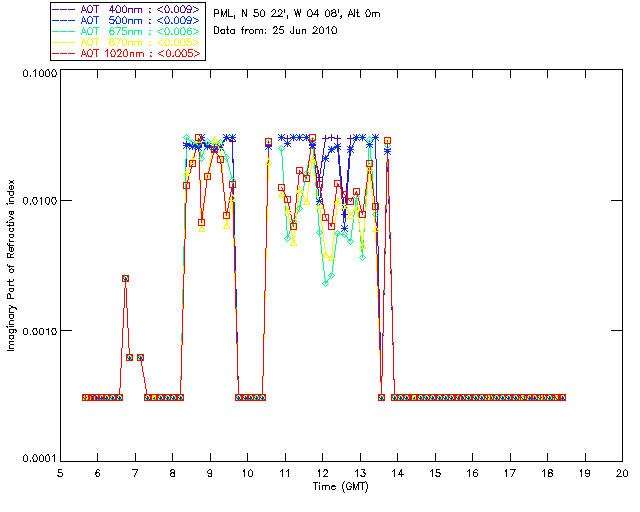Click the lowest green diamond marker near 12 GMT
This screenshot has height=512, width=640.
(326, 283)
